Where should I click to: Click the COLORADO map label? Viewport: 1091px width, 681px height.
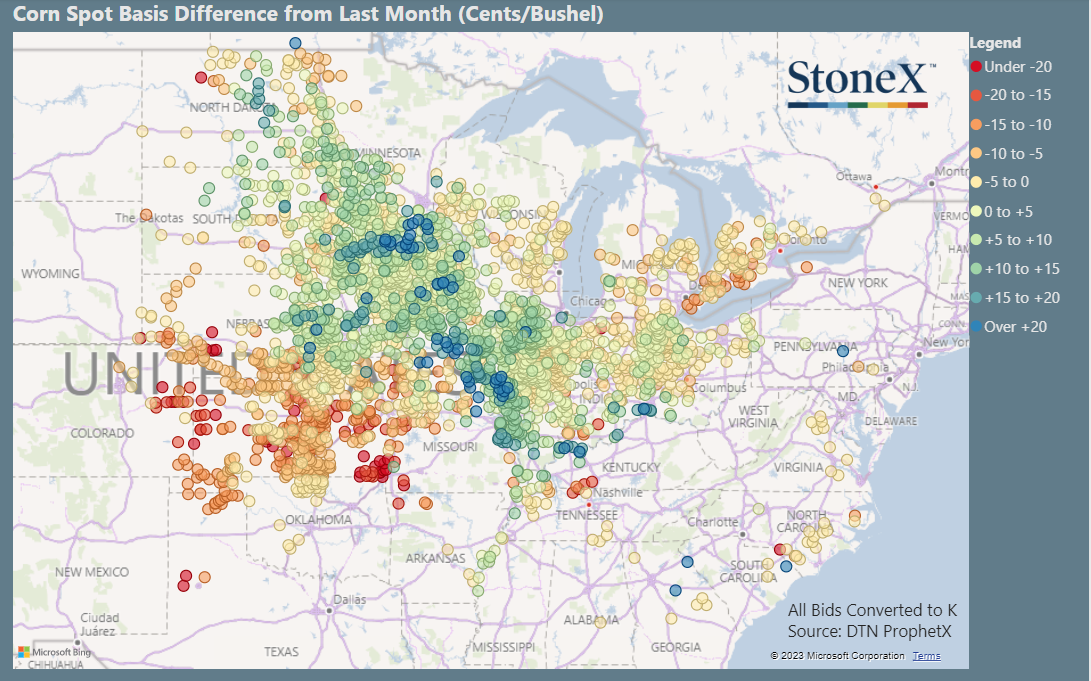(x=102, y=433)
